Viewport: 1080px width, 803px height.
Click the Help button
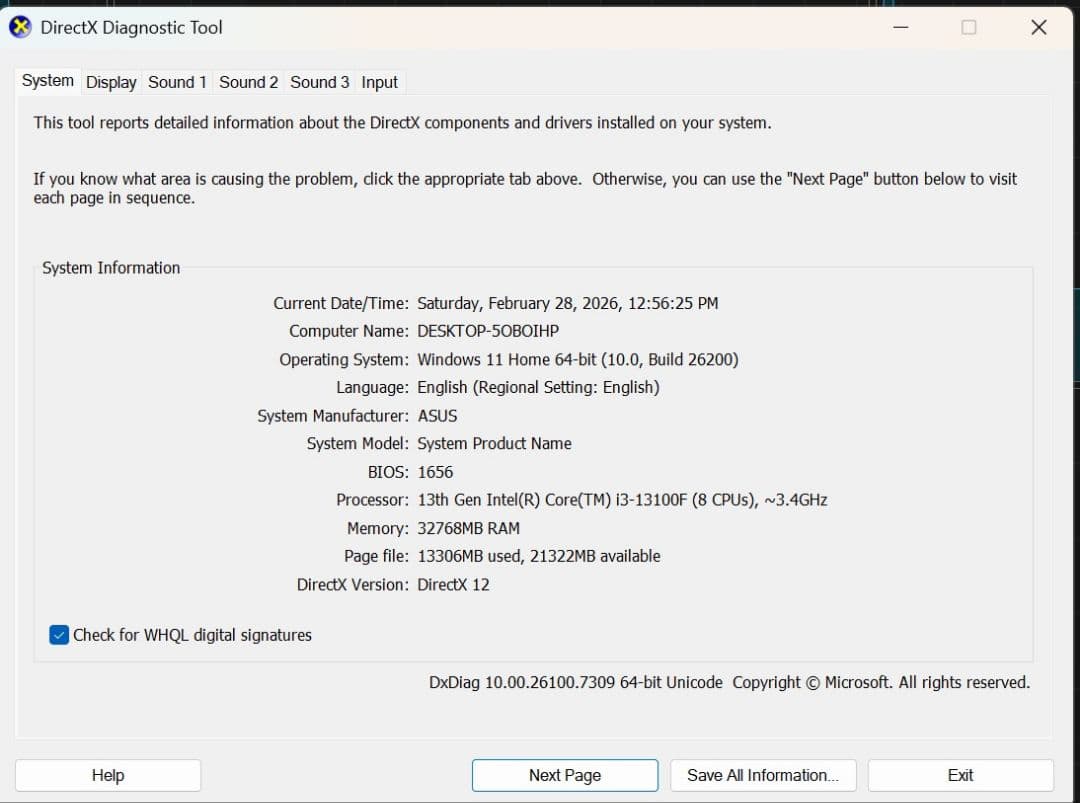108,775
